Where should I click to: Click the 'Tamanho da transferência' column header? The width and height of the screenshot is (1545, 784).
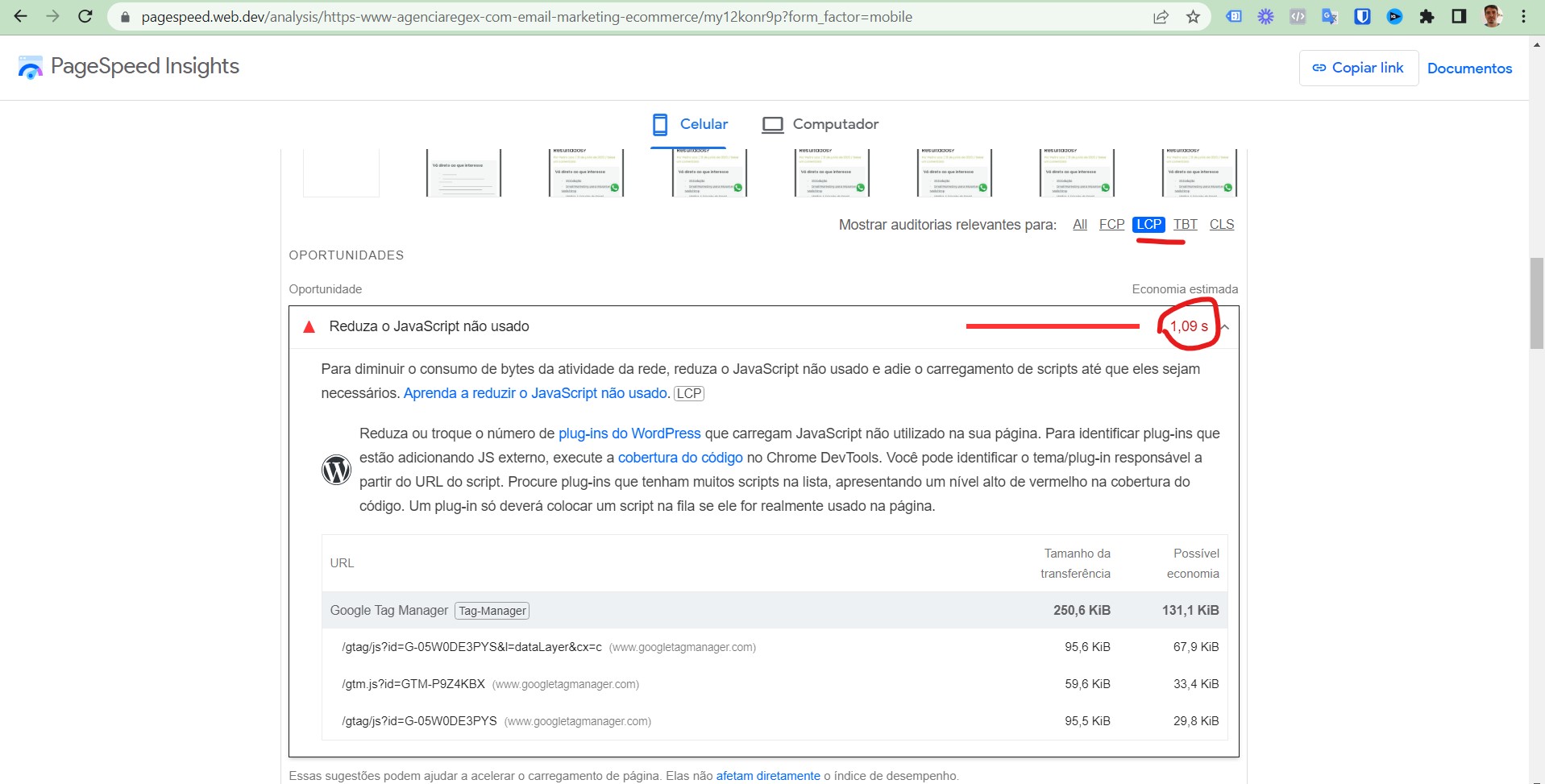(1075, 563)
